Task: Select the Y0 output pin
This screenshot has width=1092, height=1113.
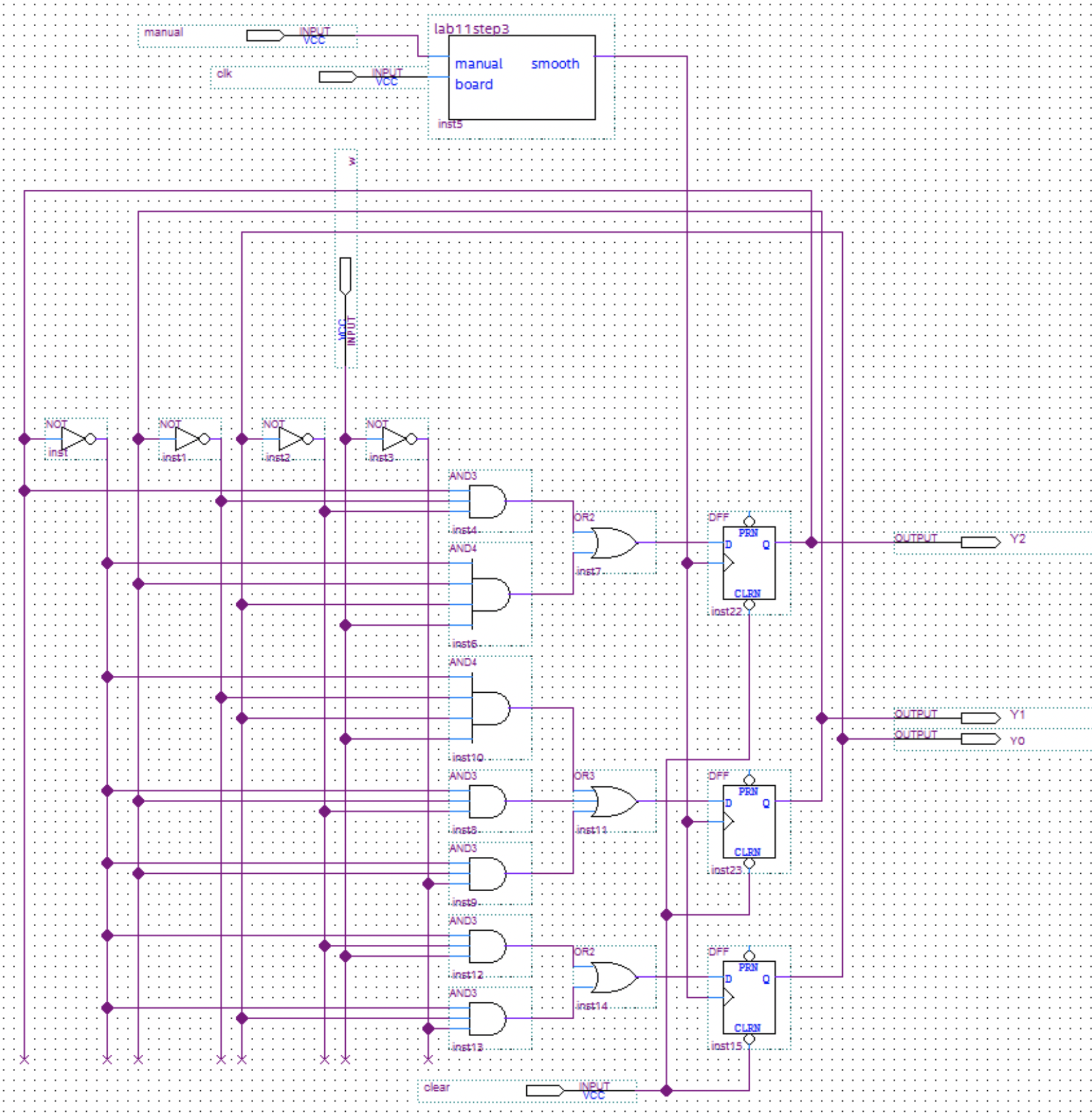Action: click(980, 739)
